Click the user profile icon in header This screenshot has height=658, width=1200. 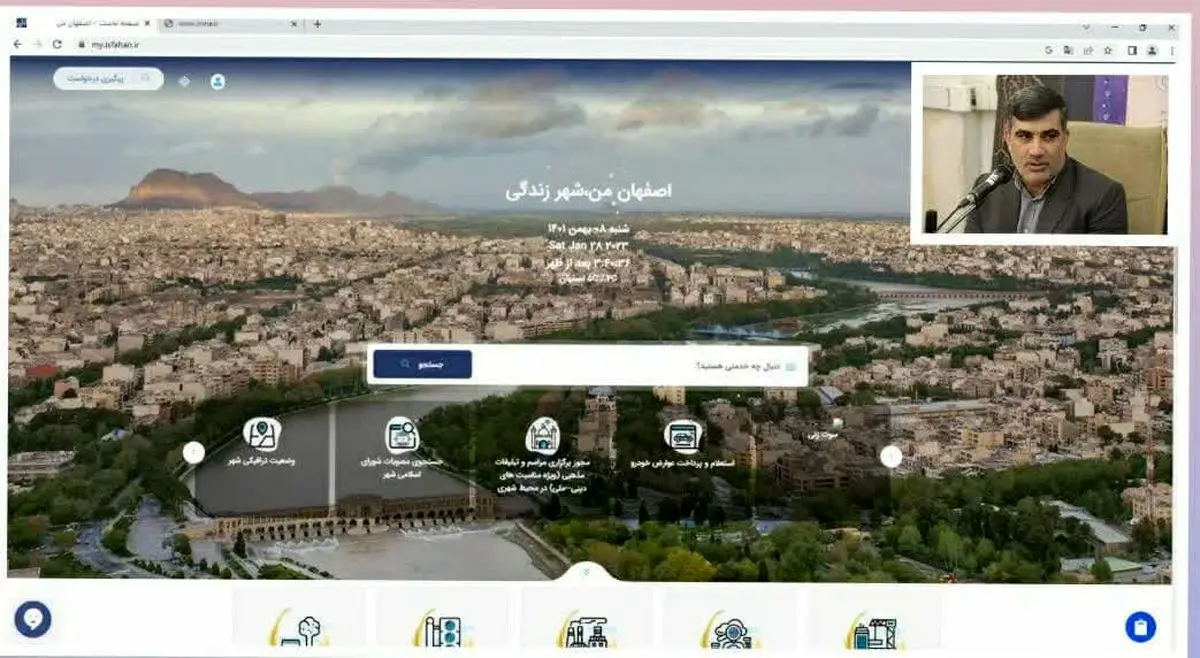click(x=217, y=81)
